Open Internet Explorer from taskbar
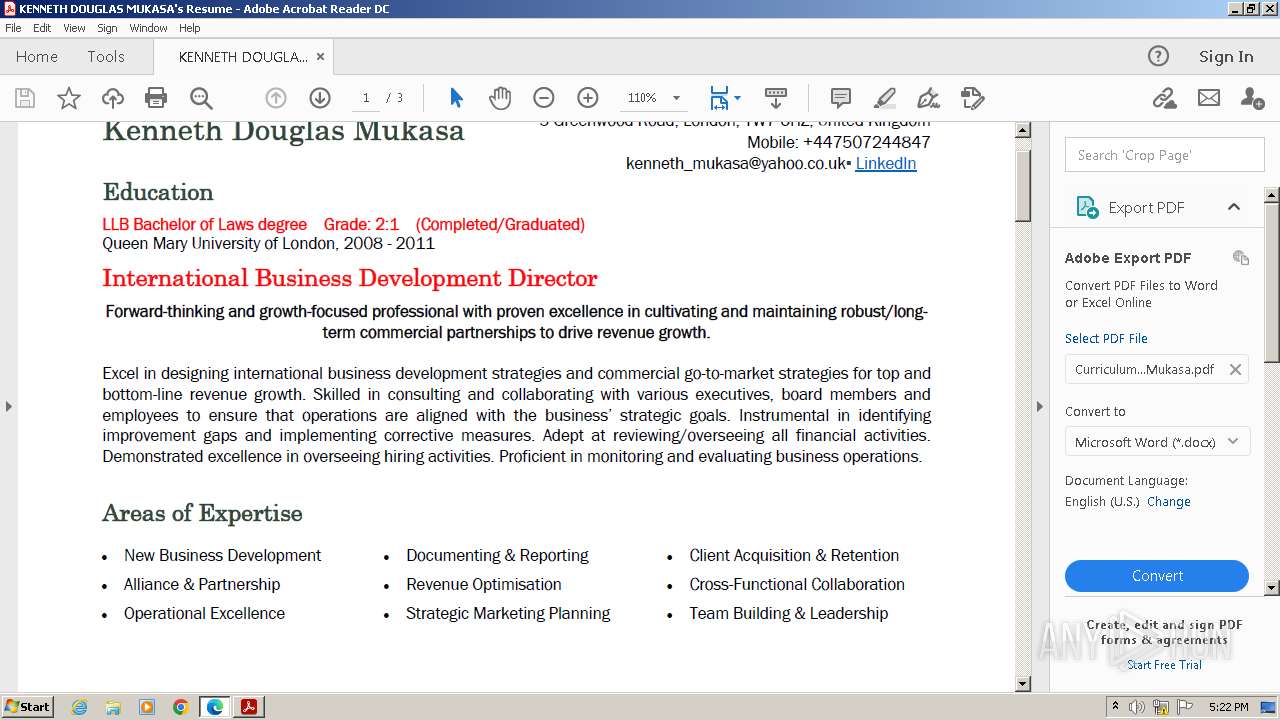The width and height of the screenshot is (1280, 720). point(80,707)
